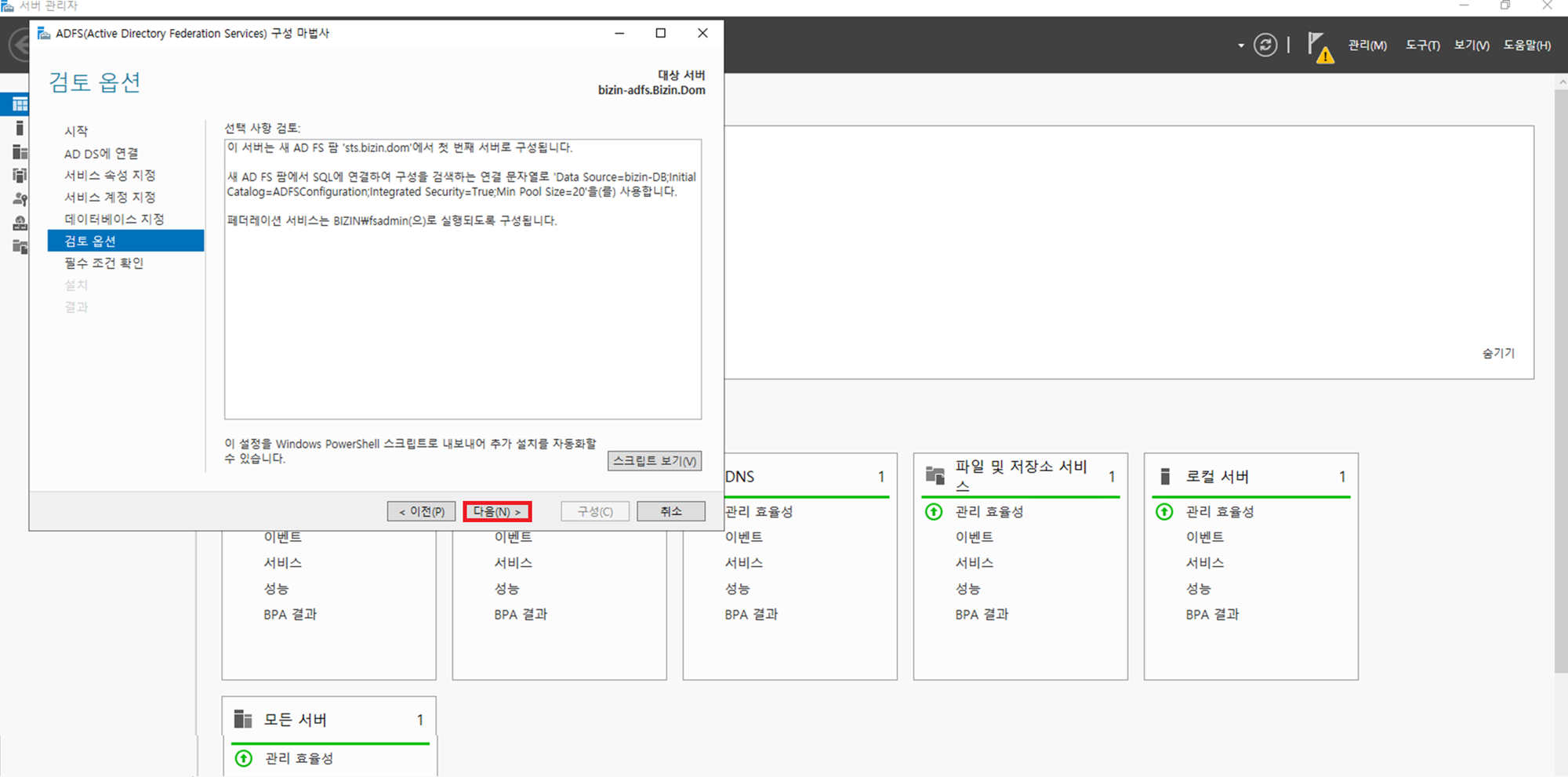Open 서비스 in the 로컬 서버 tile

[1204, 563]
